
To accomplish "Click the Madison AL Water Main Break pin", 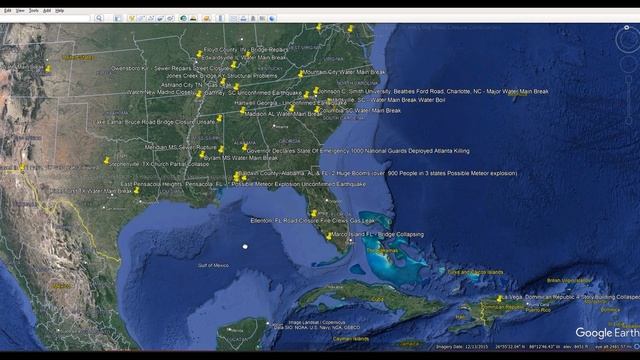I will click(243, 110).
